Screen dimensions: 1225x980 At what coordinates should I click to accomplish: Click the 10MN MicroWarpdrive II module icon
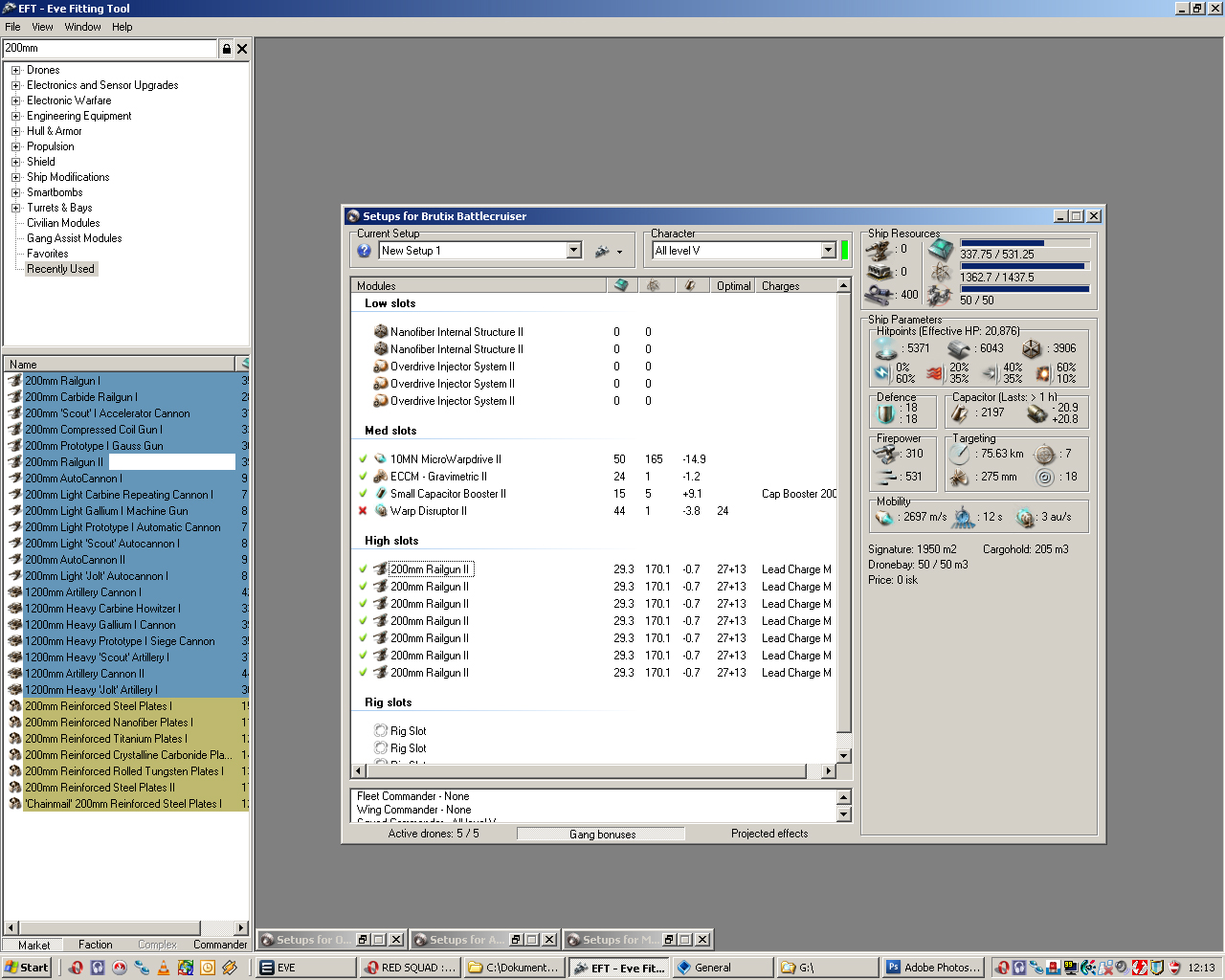(380, 459)
